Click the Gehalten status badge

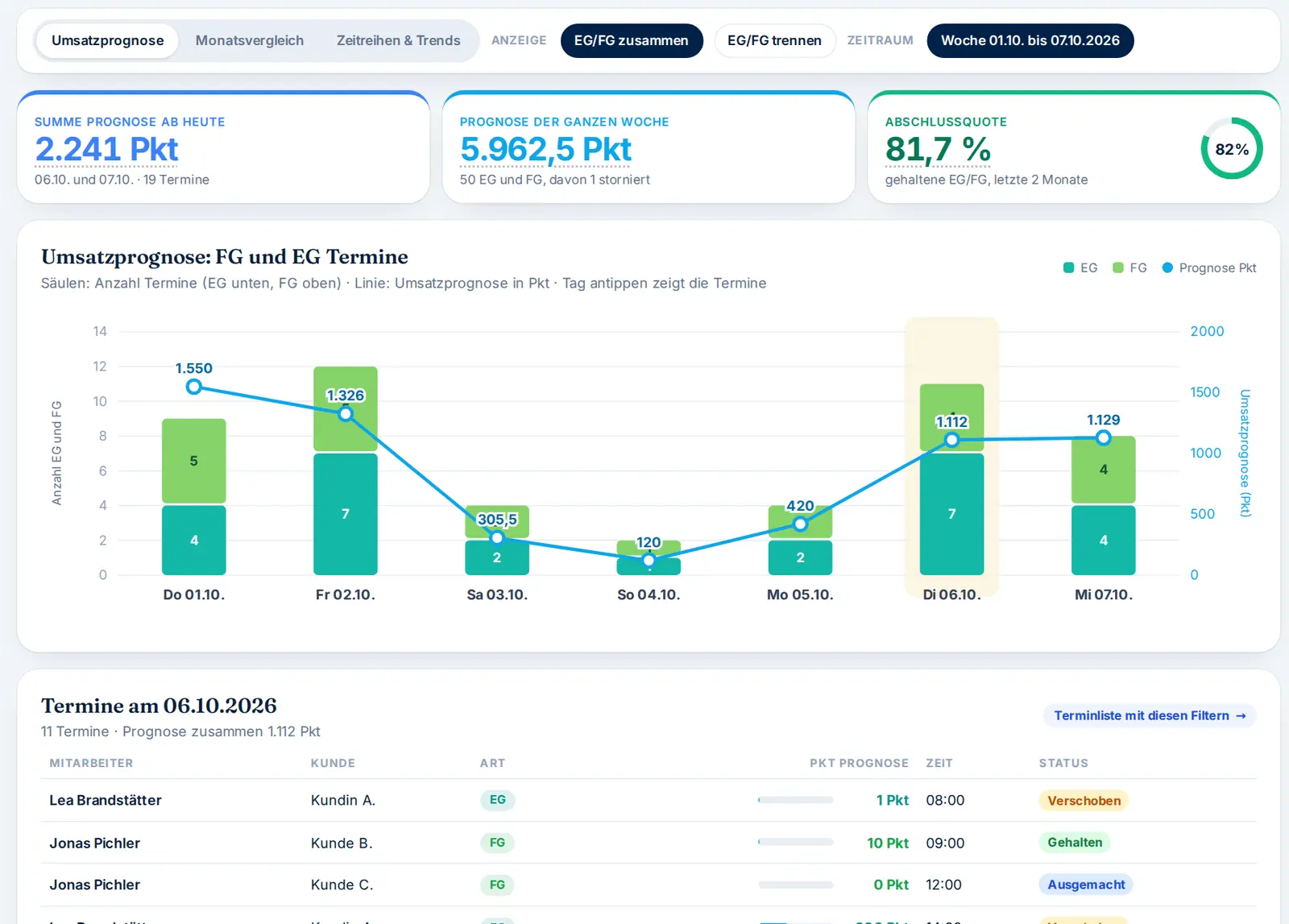click(x=1075, y=843)
